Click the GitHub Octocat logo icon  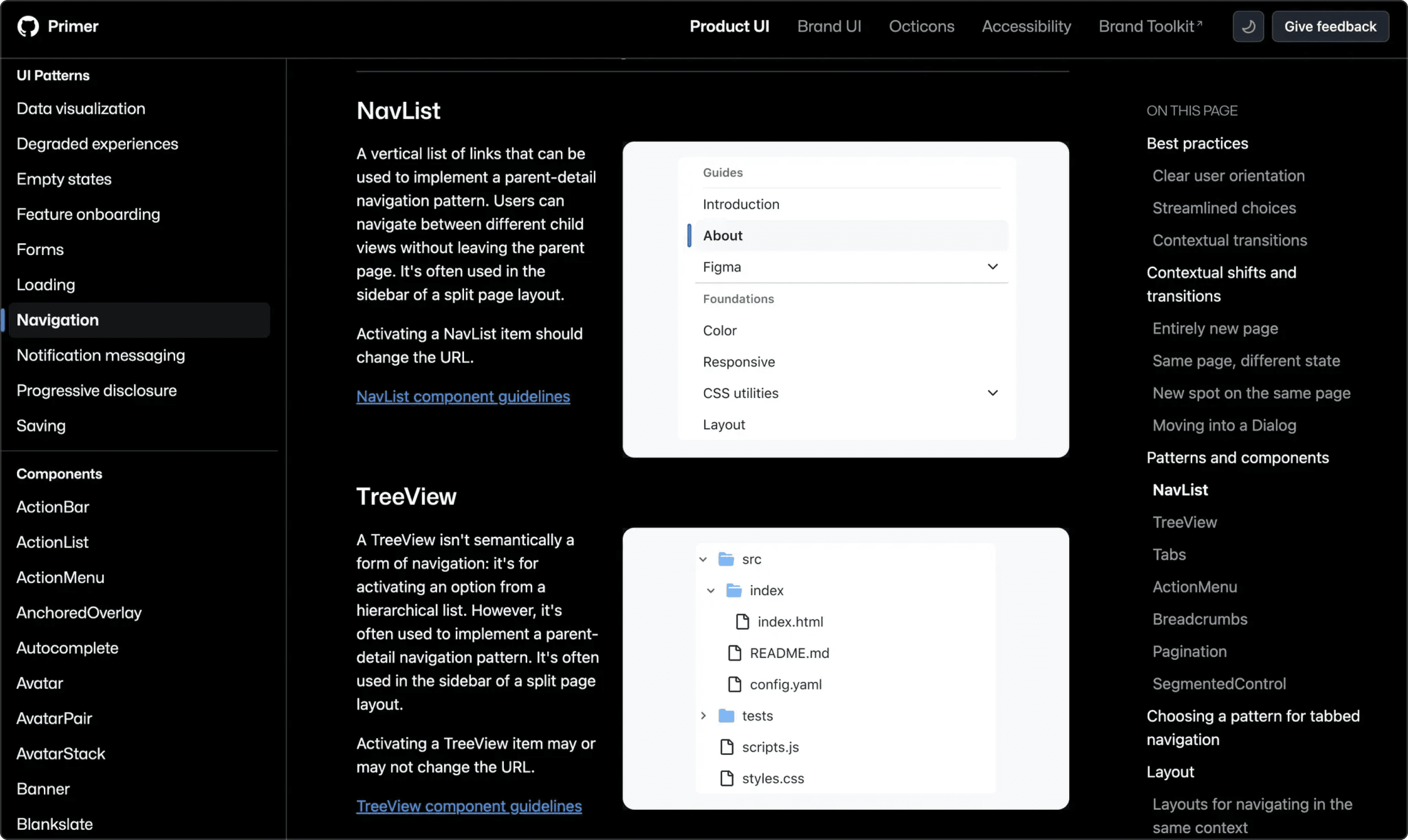point(28,26)
